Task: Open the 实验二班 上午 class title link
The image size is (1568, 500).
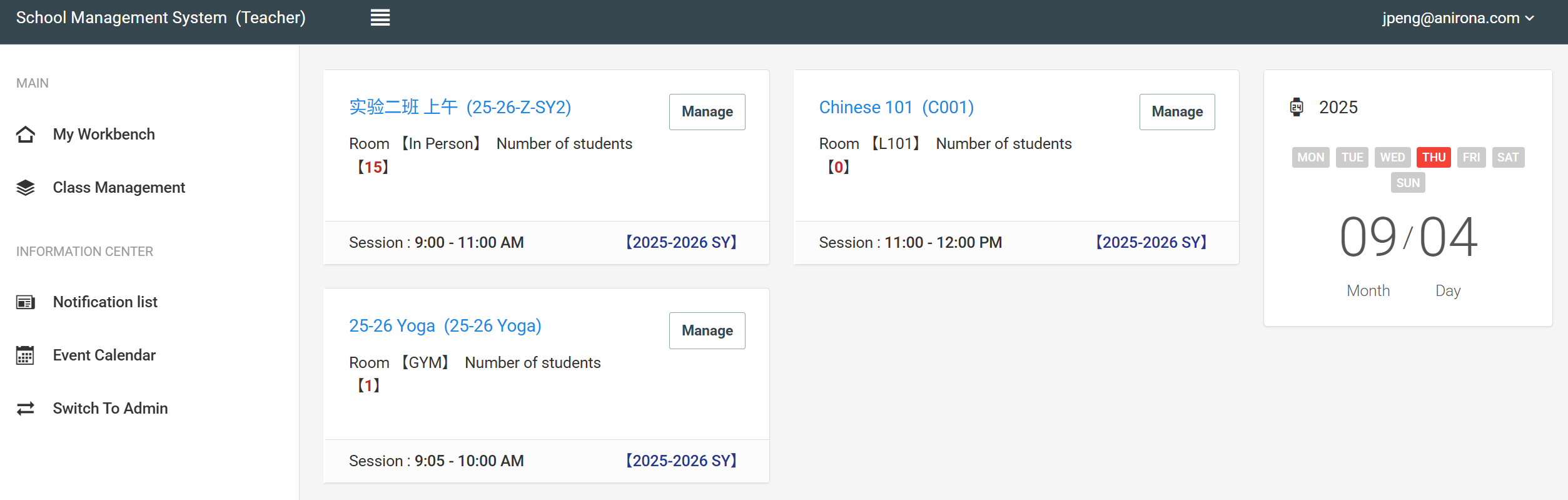Action: point(460,108)
